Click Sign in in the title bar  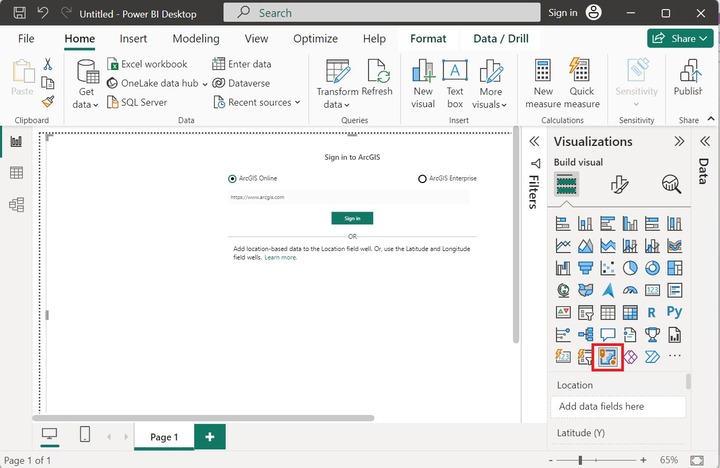(562, 13)
